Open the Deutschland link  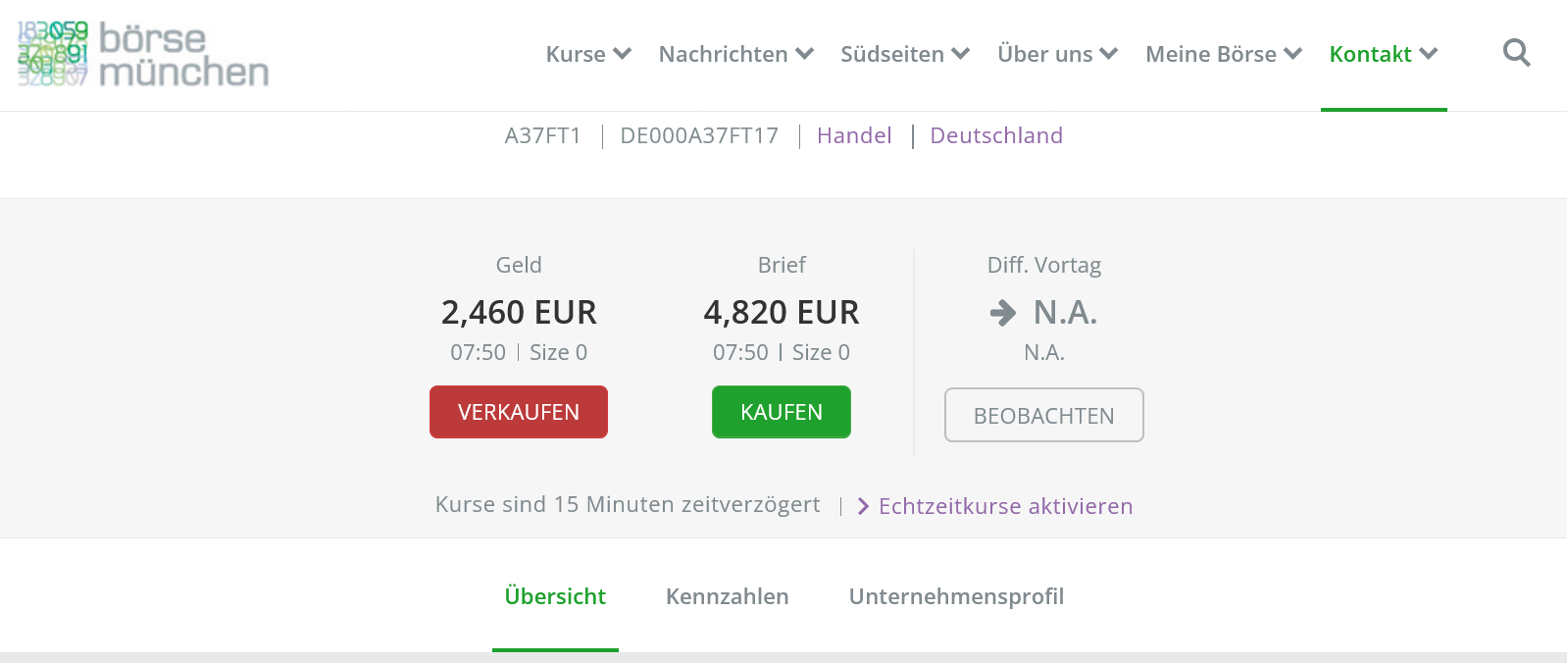996,135
